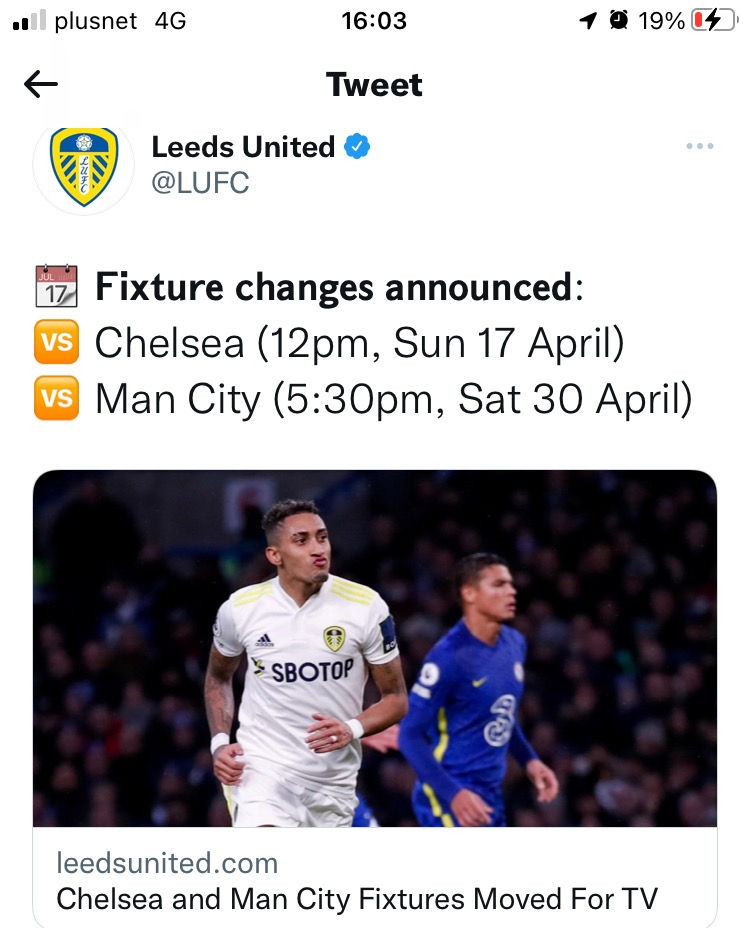Tap the alarm clock status icon
Viewport: 750px width, 928px height.
coord(620,21)
